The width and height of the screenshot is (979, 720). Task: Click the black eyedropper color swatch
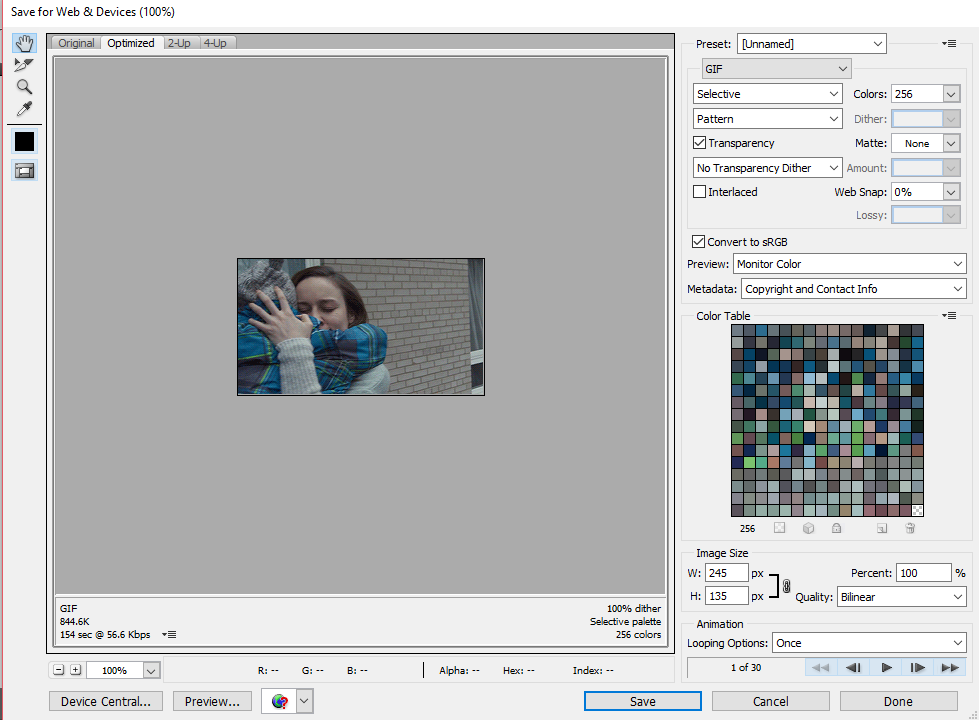(24, 142)
